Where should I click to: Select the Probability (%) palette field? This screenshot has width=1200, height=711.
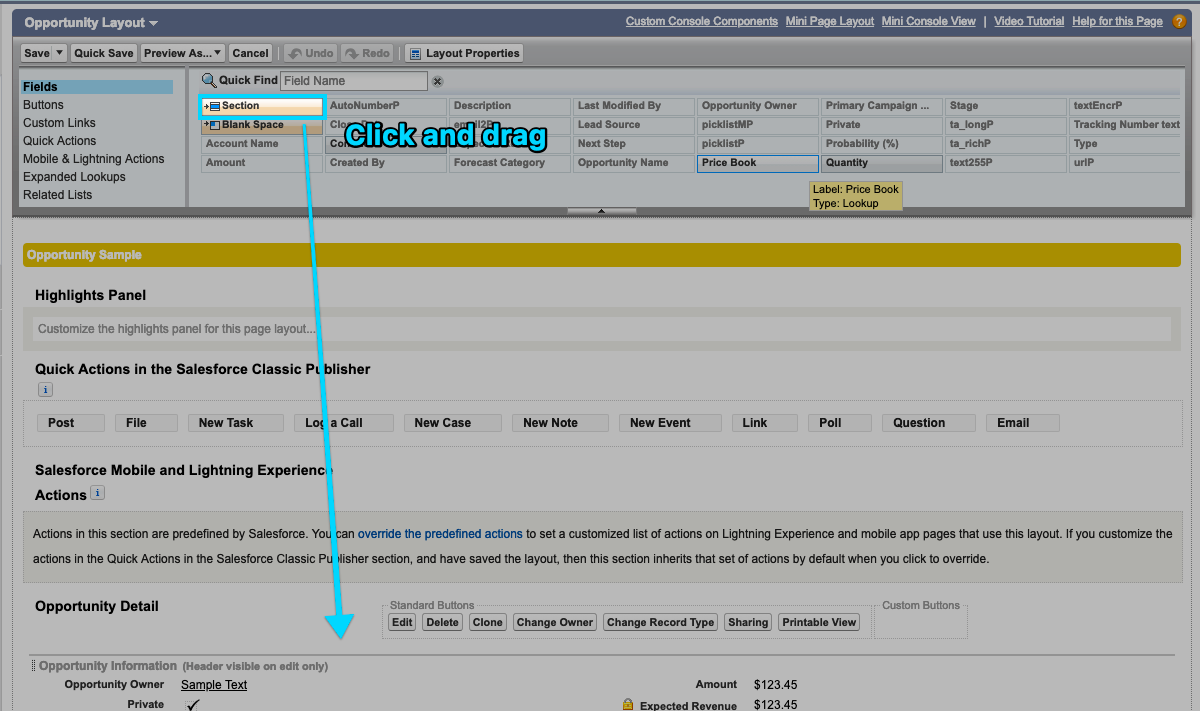pos(882,144)
